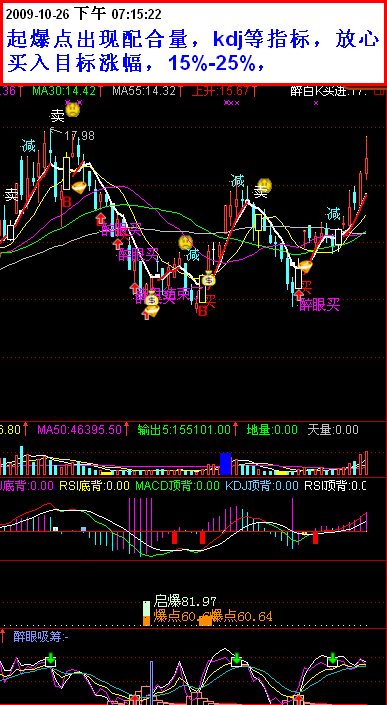387x705 pixels.
Task: Click the pale green 启爆 bar marker
Action: click(x=147, y=609)
